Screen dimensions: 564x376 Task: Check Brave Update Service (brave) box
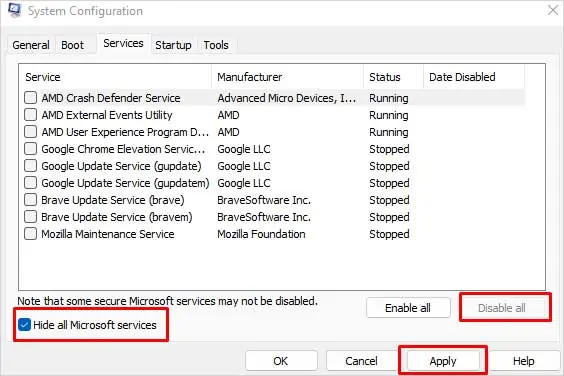coord(31,200)
